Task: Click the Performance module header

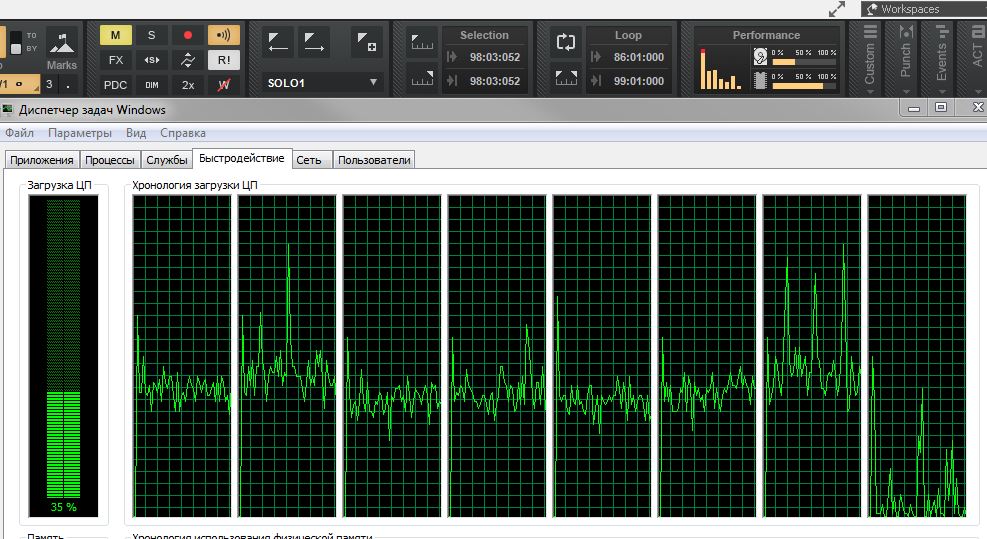Action: [766, 35]
